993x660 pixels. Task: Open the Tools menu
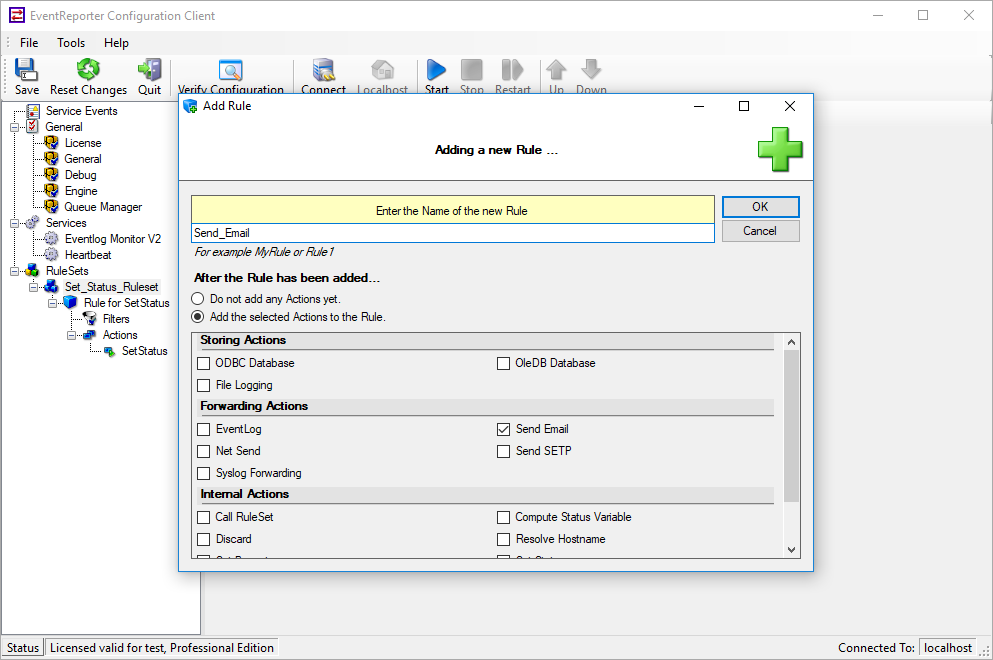[x=71, y=42]
